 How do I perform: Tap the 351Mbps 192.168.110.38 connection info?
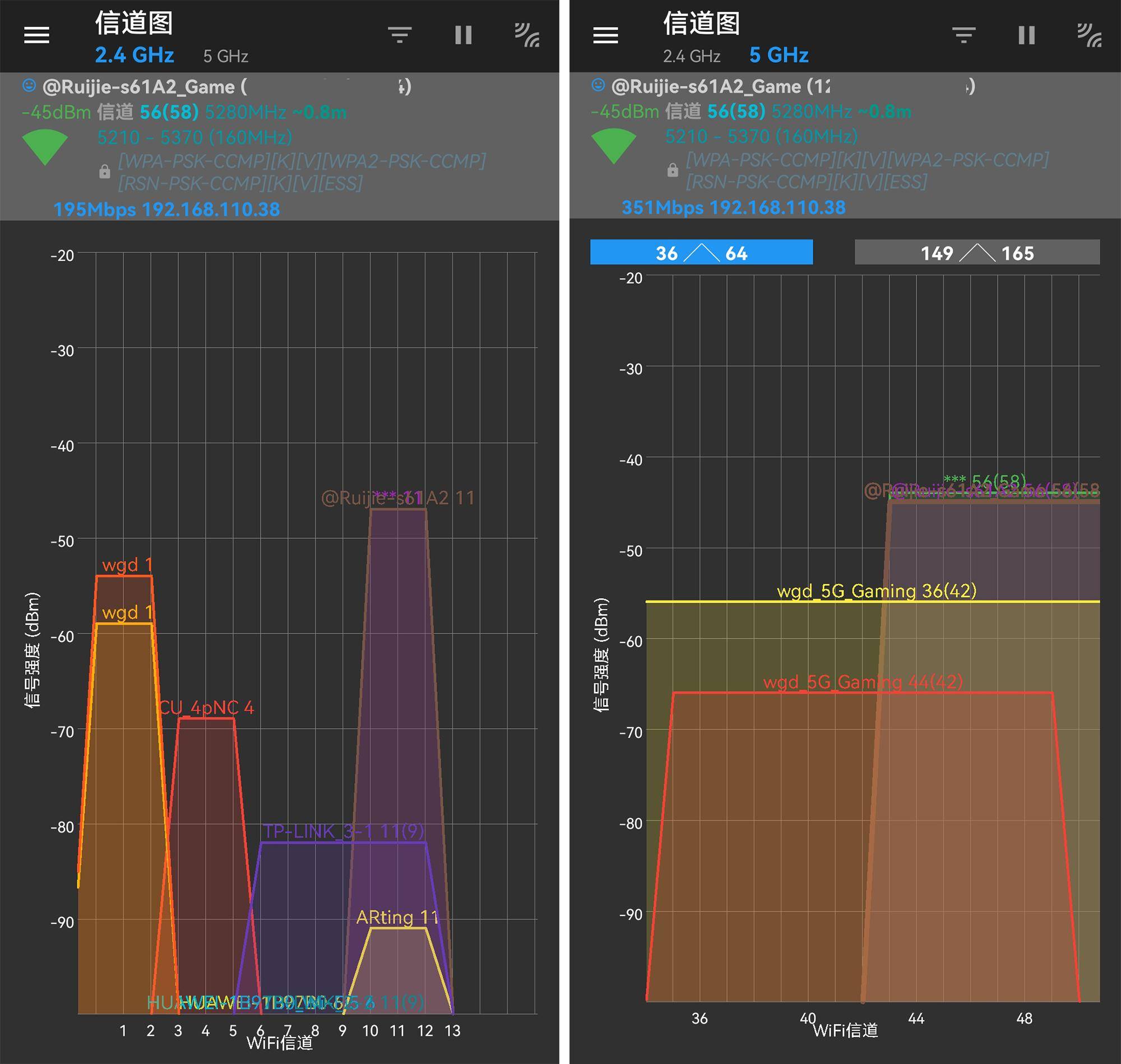click(x=733, y=207)
